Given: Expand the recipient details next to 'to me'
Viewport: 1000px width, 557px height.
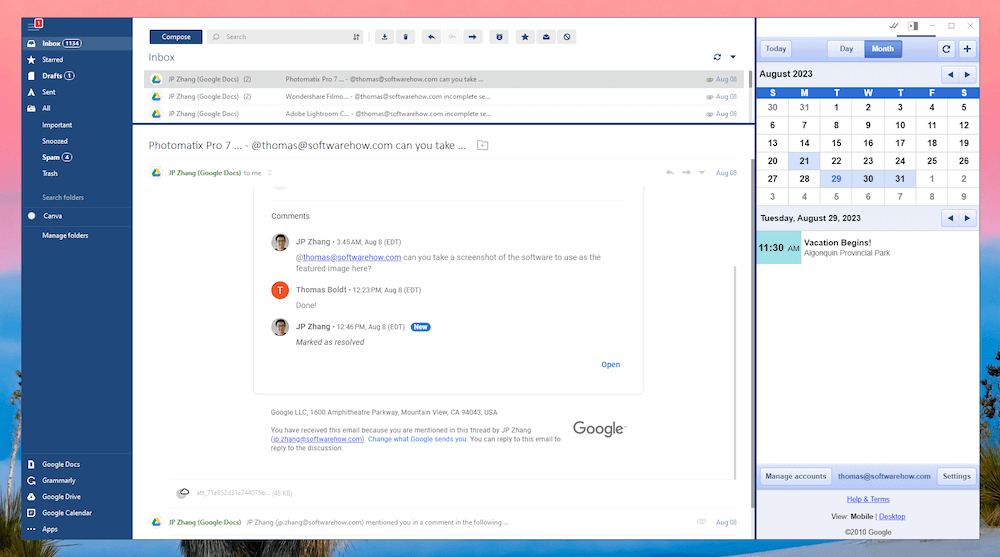Looking at the screenshot, I should click(x=269, y=173).
